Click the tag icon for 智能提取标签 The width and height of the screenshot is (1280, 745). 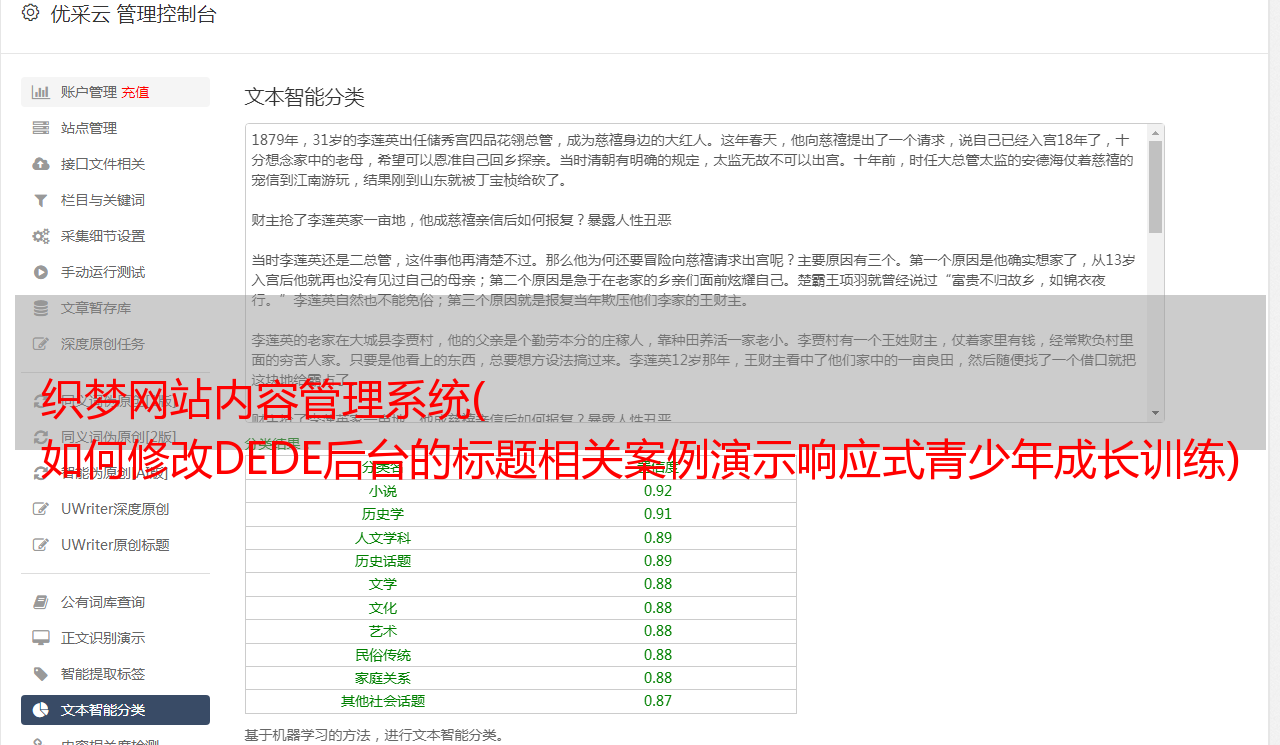(41, 674)
